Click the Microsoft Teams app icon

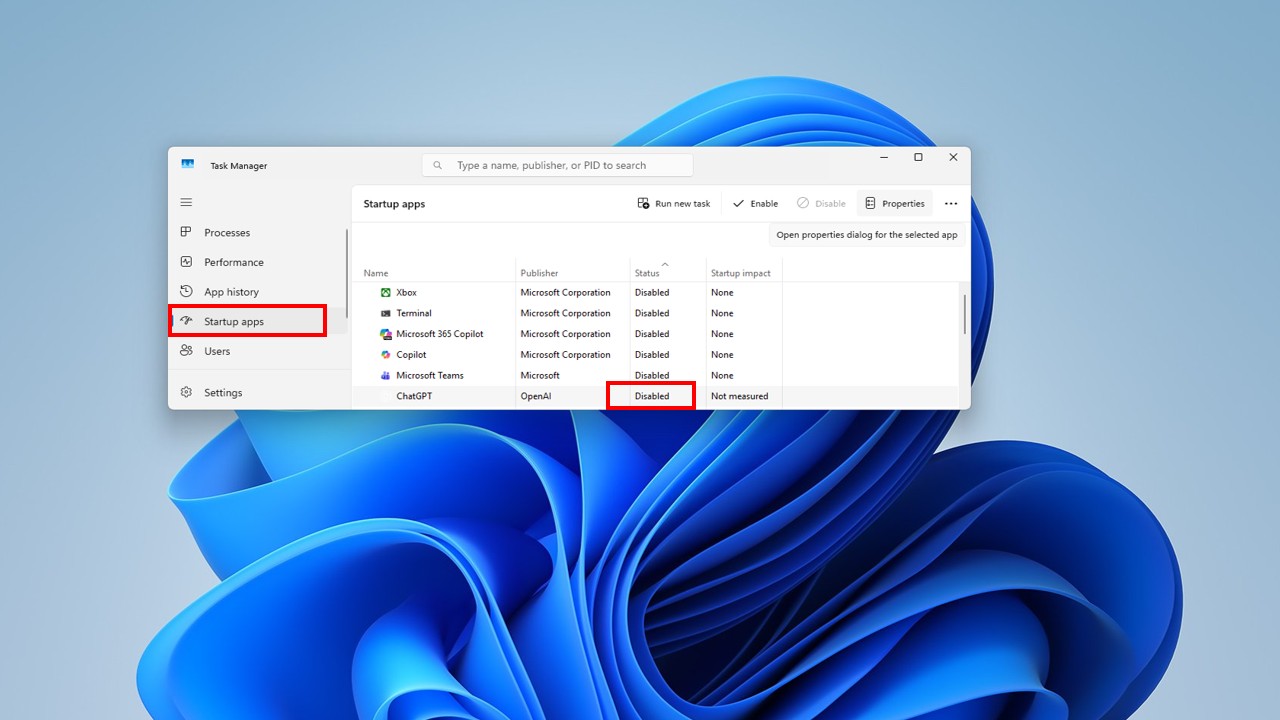click(x=386, y=376)
